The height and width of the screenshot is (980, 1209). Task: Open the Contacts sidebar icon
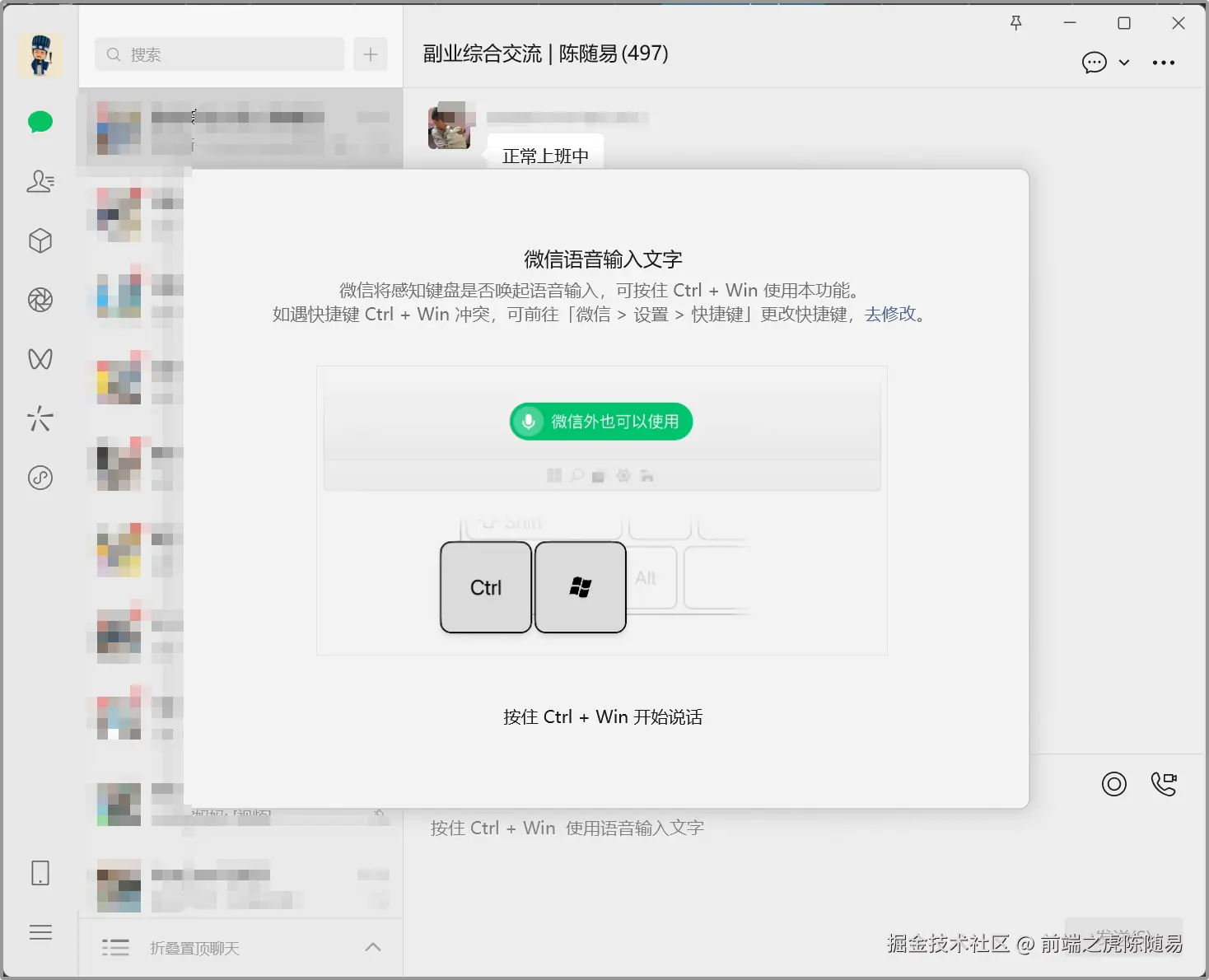(40, 182)
